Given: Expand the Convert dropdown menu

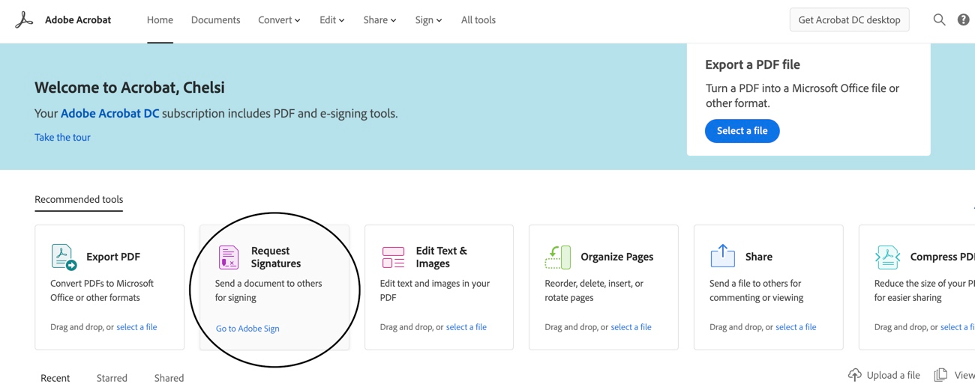Looking at the screenshot, I should [x=279, y=20].
